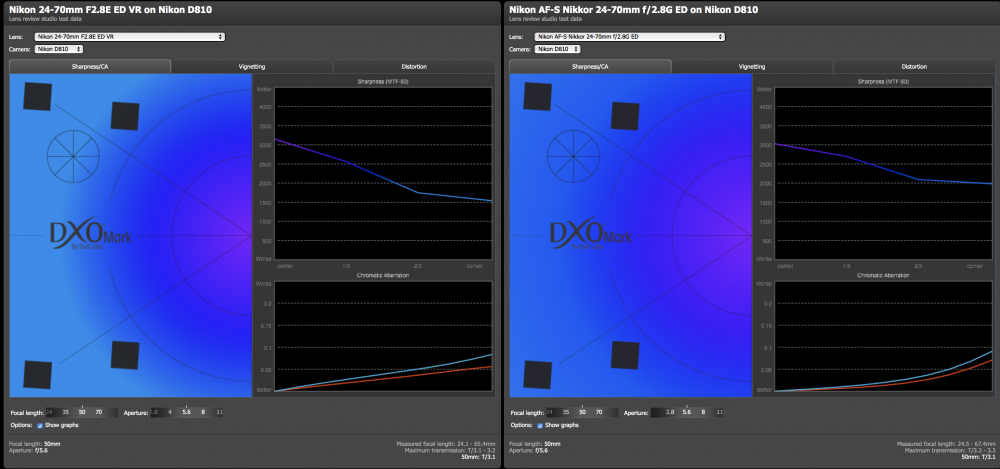
Task: Set left aperture slider to 11
Action: click(219, 413)
